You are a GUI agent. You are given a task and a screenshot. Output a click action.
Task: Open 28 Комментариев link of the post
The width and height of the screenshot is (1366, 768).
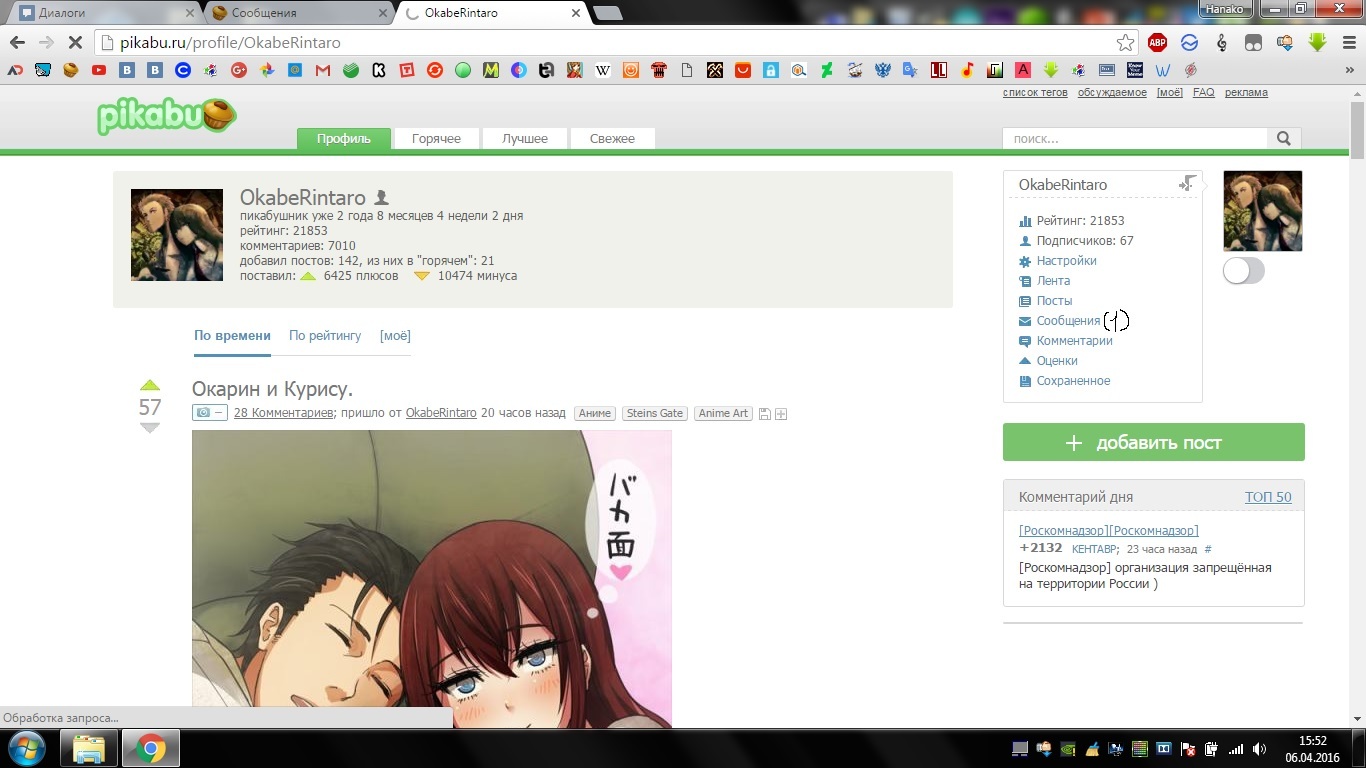click(x=283, y=413)
